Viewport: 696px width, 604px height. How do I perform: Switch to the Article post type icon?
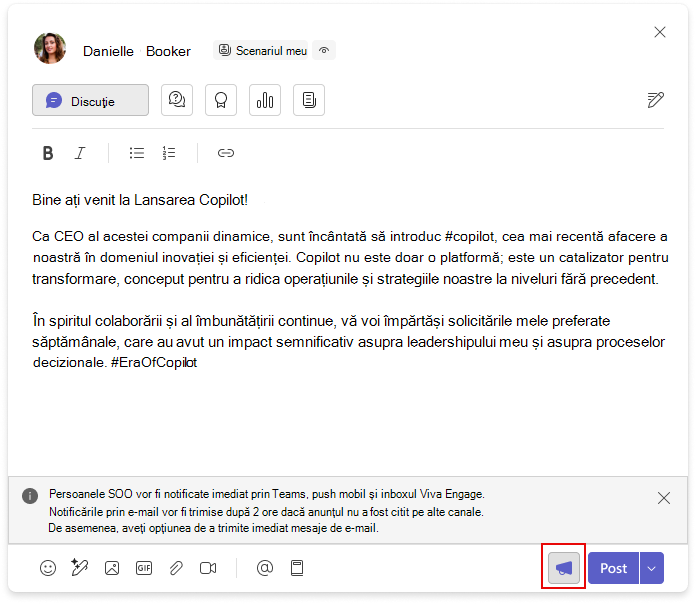308,100
